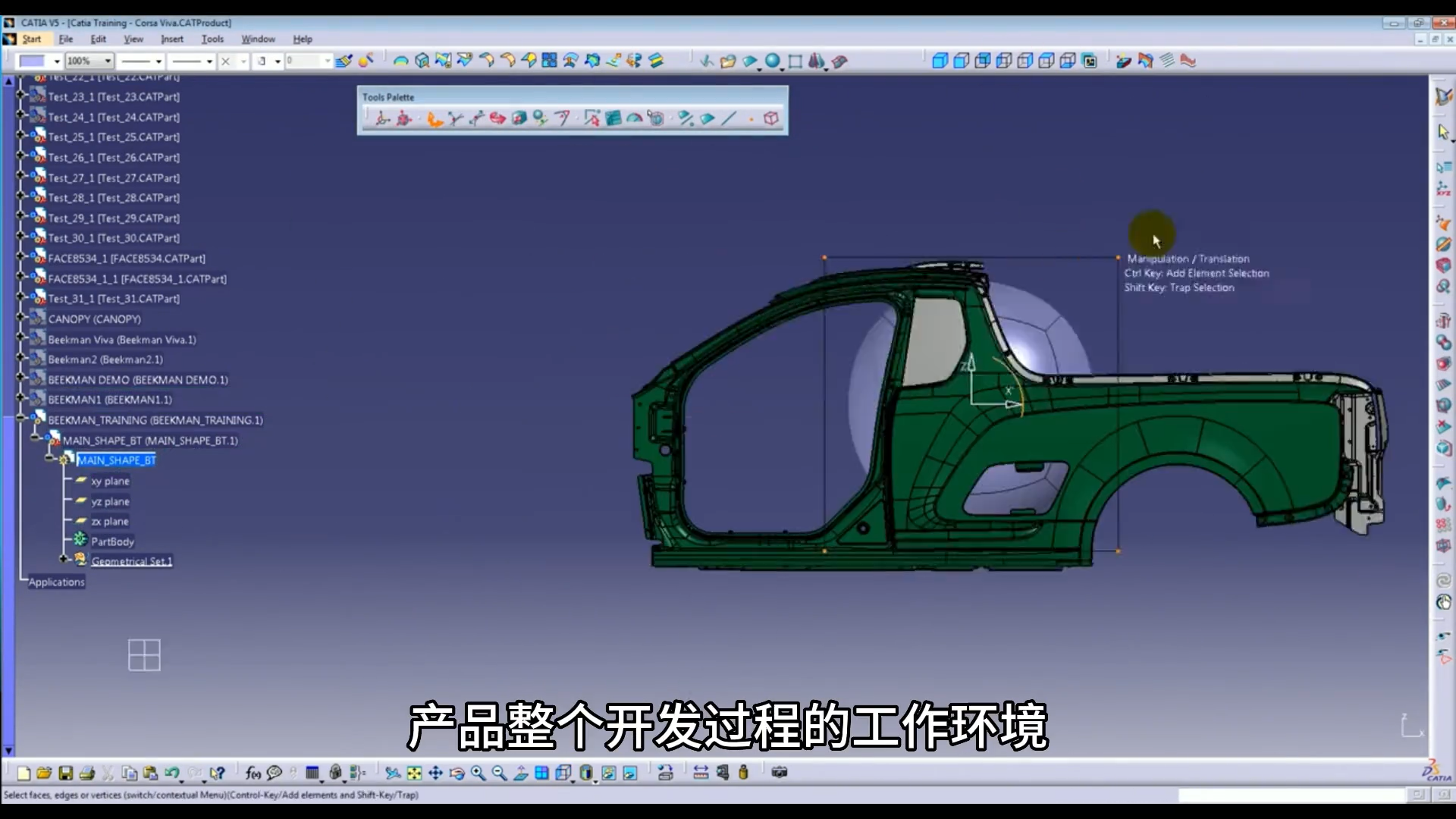Click the lavender fill color swatch

click(x=32, y=61)
